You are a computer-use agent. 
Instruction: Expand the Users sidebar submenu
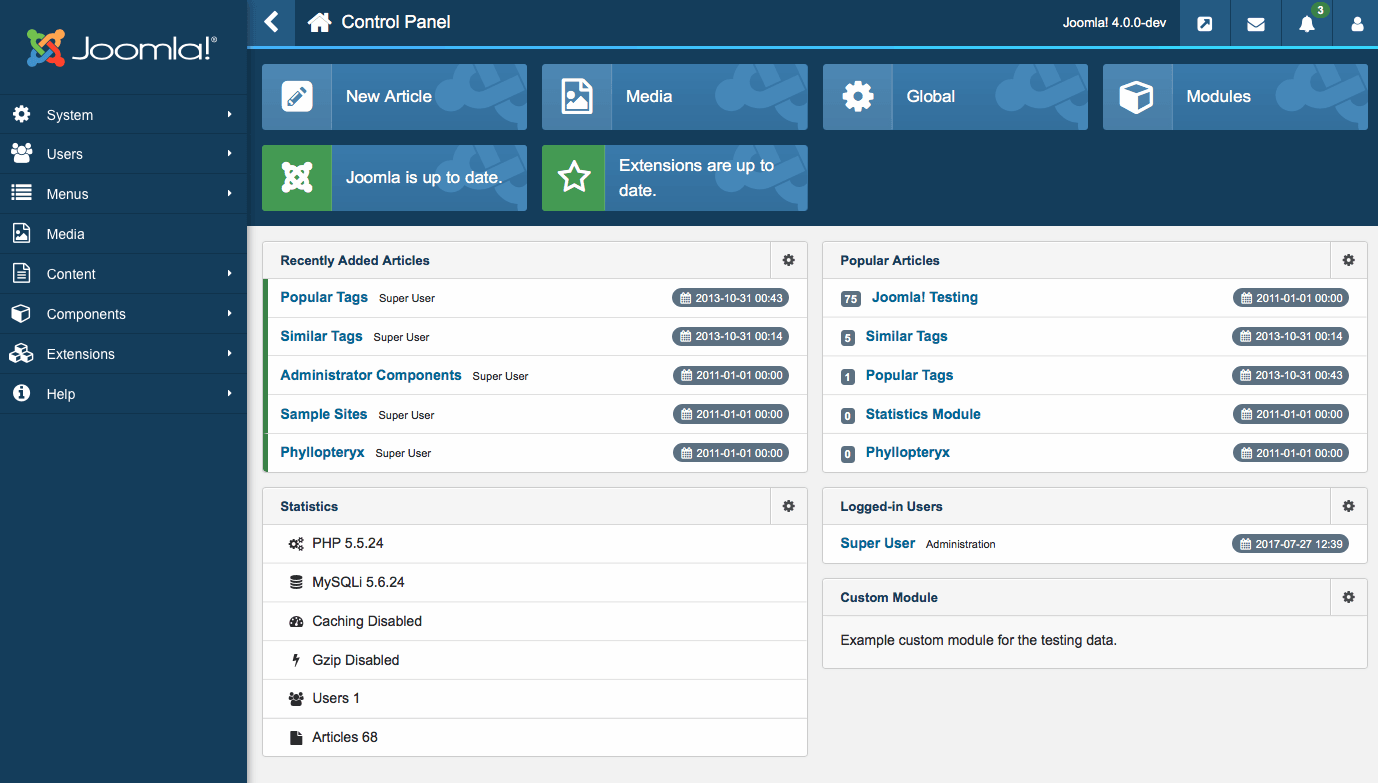(123, 154)
